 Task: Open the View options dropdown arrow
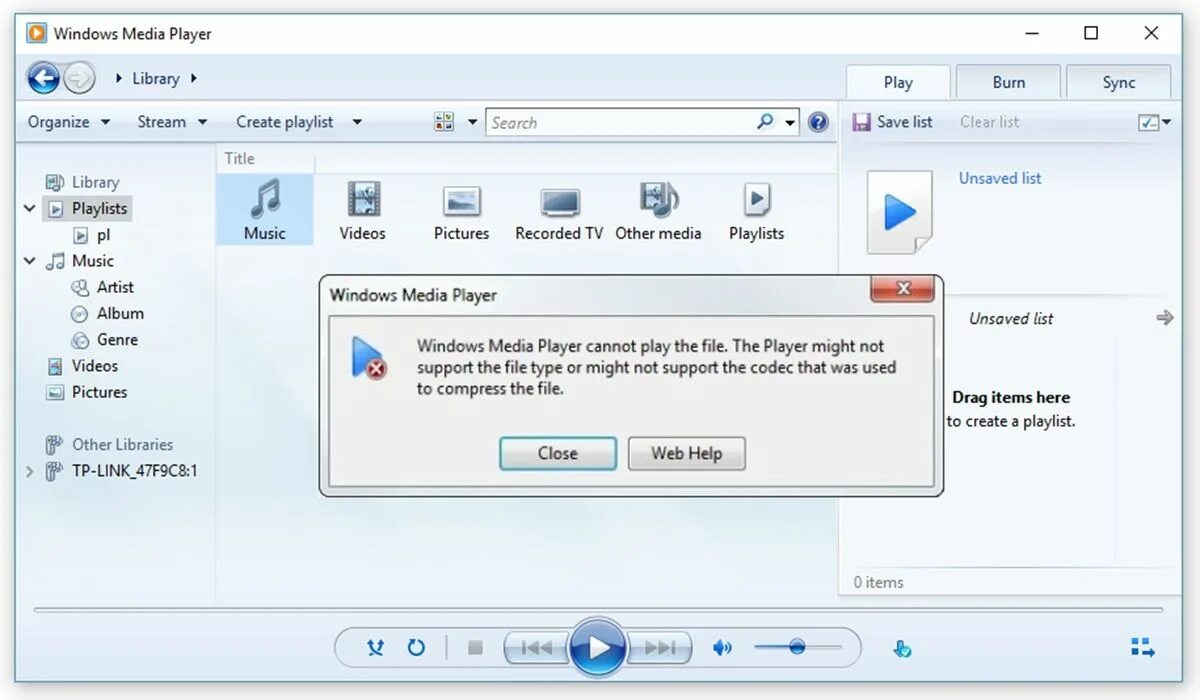click(x=473, y=122)
